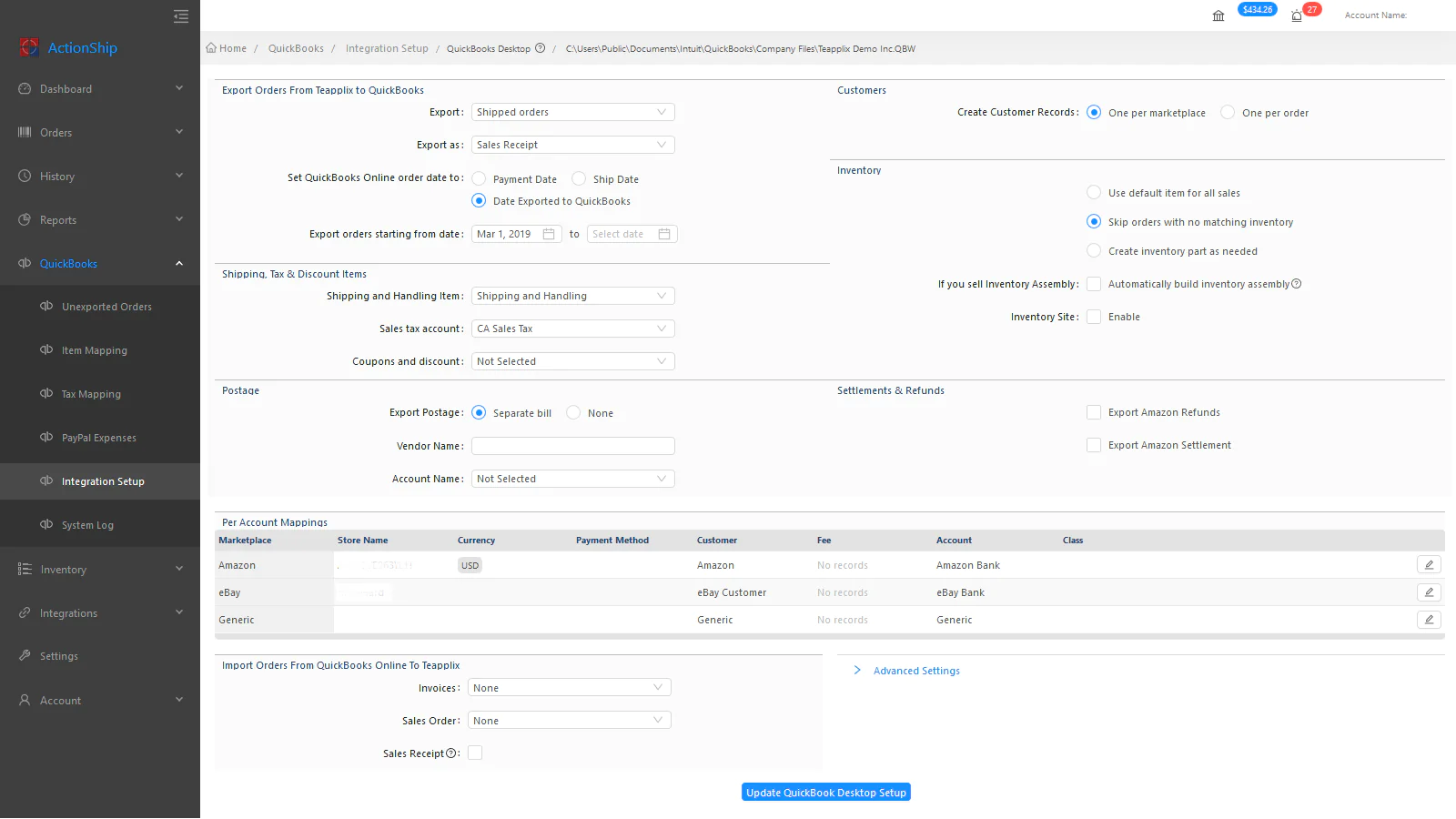Click the Orders barcode icon
This screenshot has height=819, width=1456.
pos(25,133)
